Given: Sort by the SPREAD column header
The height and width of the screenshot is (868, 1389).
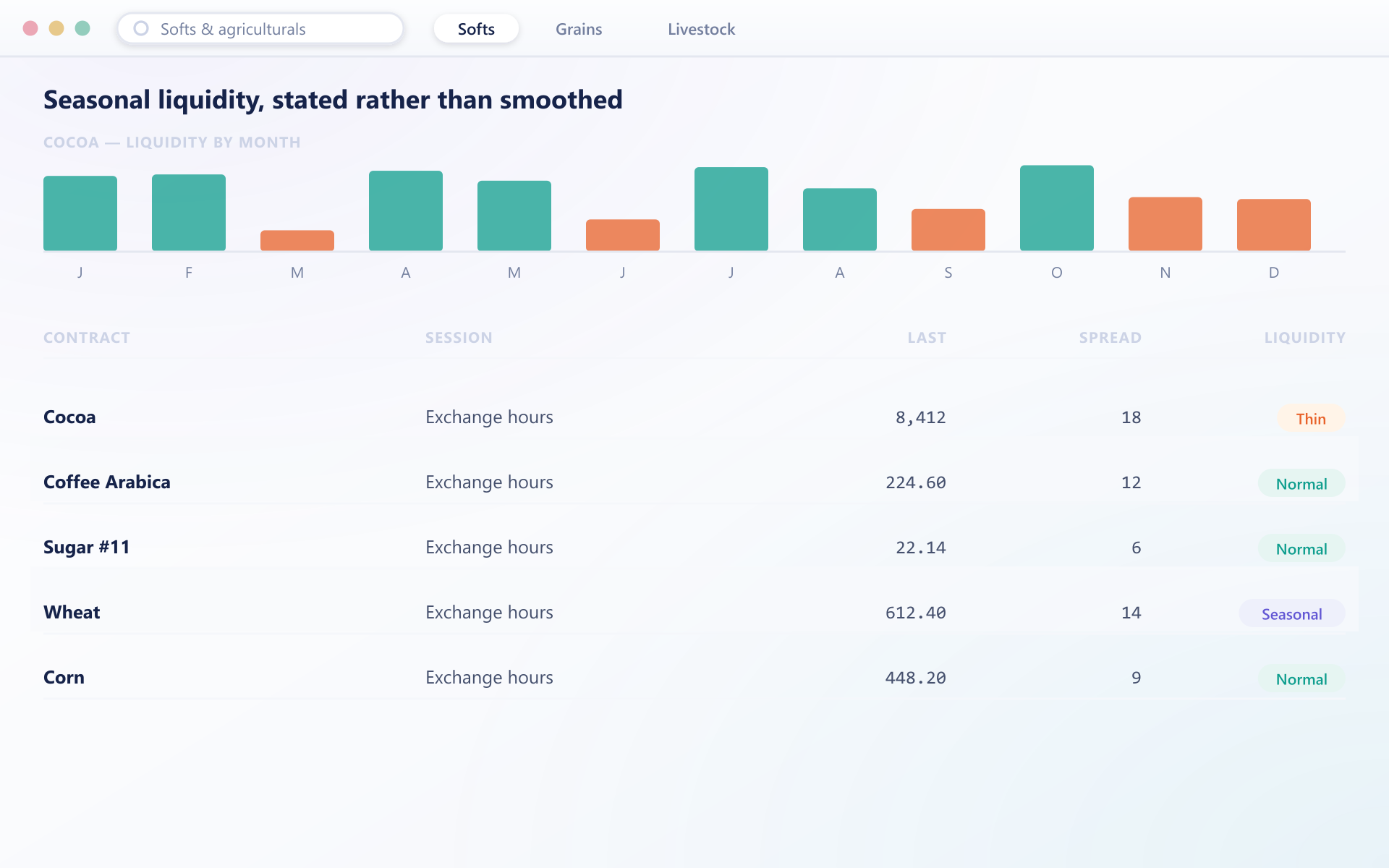Looking at the screenshot, I should 1110,338.
